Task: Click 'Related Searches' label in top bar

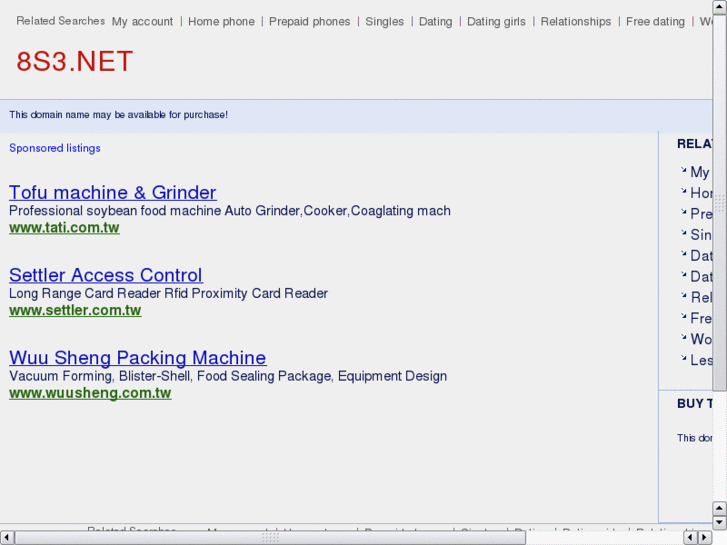Action: click(x=61, y=21)
